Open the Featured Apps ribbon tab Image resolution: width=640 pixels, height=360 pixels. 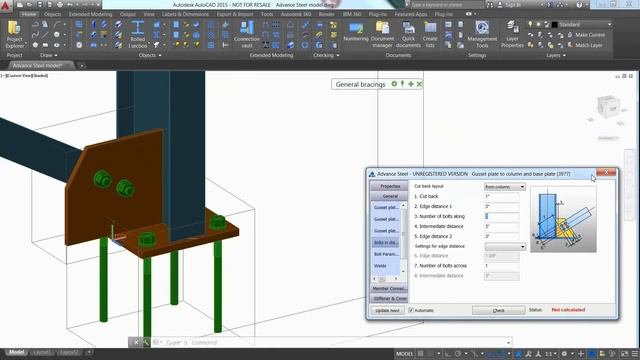(411, 14)
